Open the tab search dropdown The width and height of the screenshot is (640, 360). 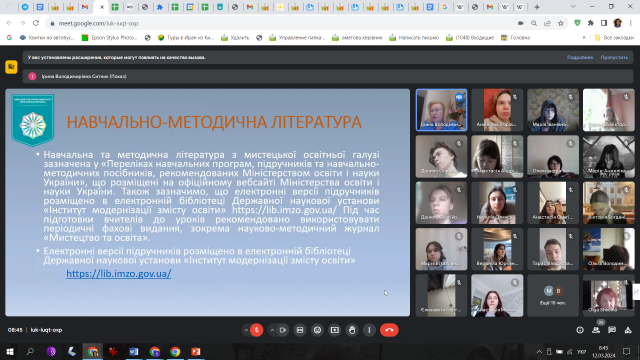[573, 7]
